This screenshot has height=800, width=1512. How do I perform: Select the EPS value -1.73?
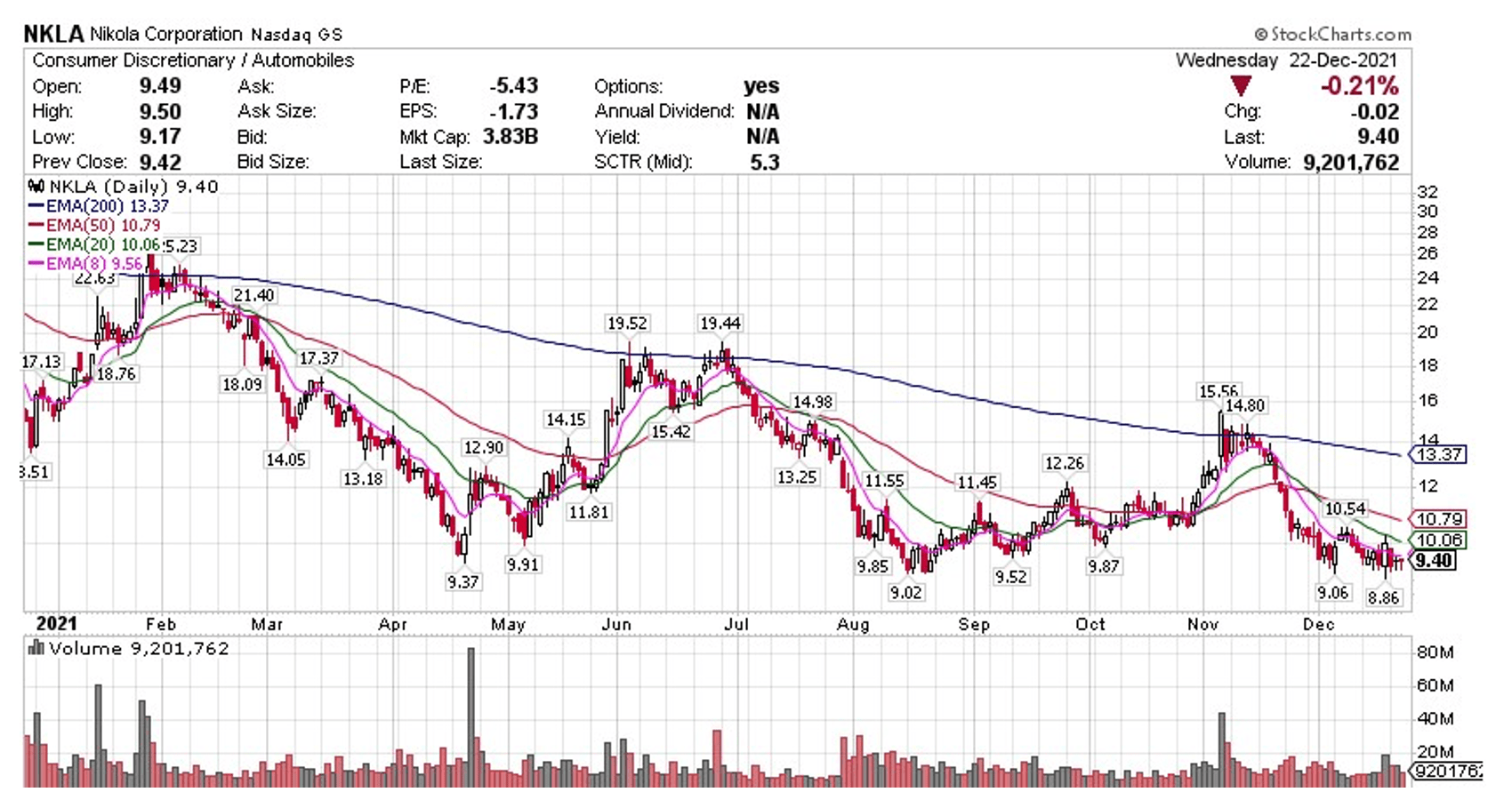[514, 112]
